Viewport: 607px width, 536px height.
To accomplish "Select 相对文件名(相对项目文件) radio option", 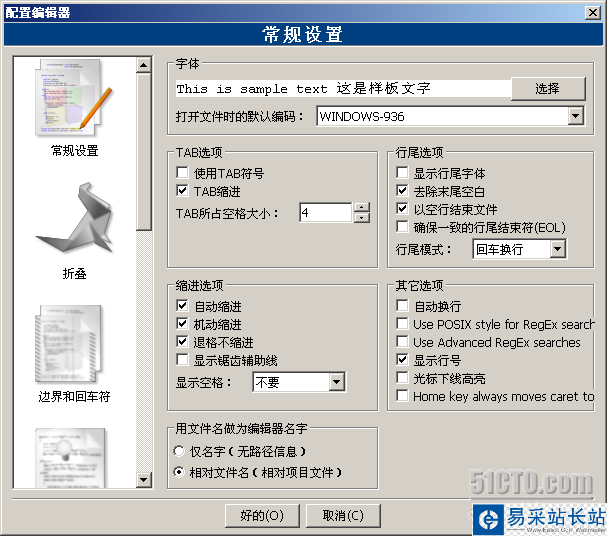I will pos(179,472).
